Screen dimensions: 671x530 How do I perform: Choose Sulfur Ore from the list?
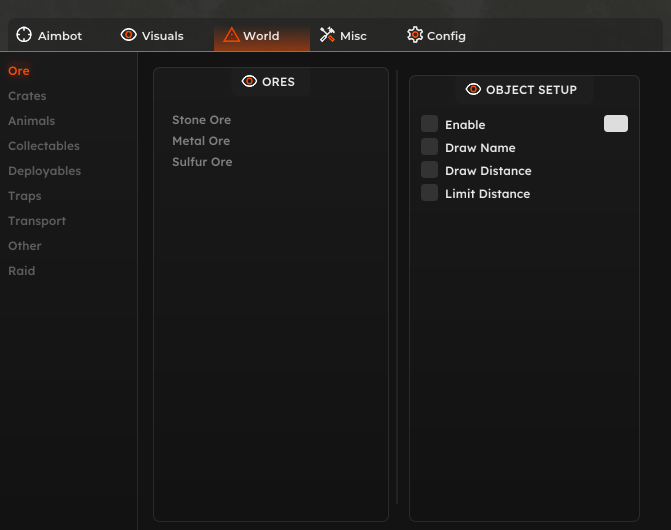point(202,162)
